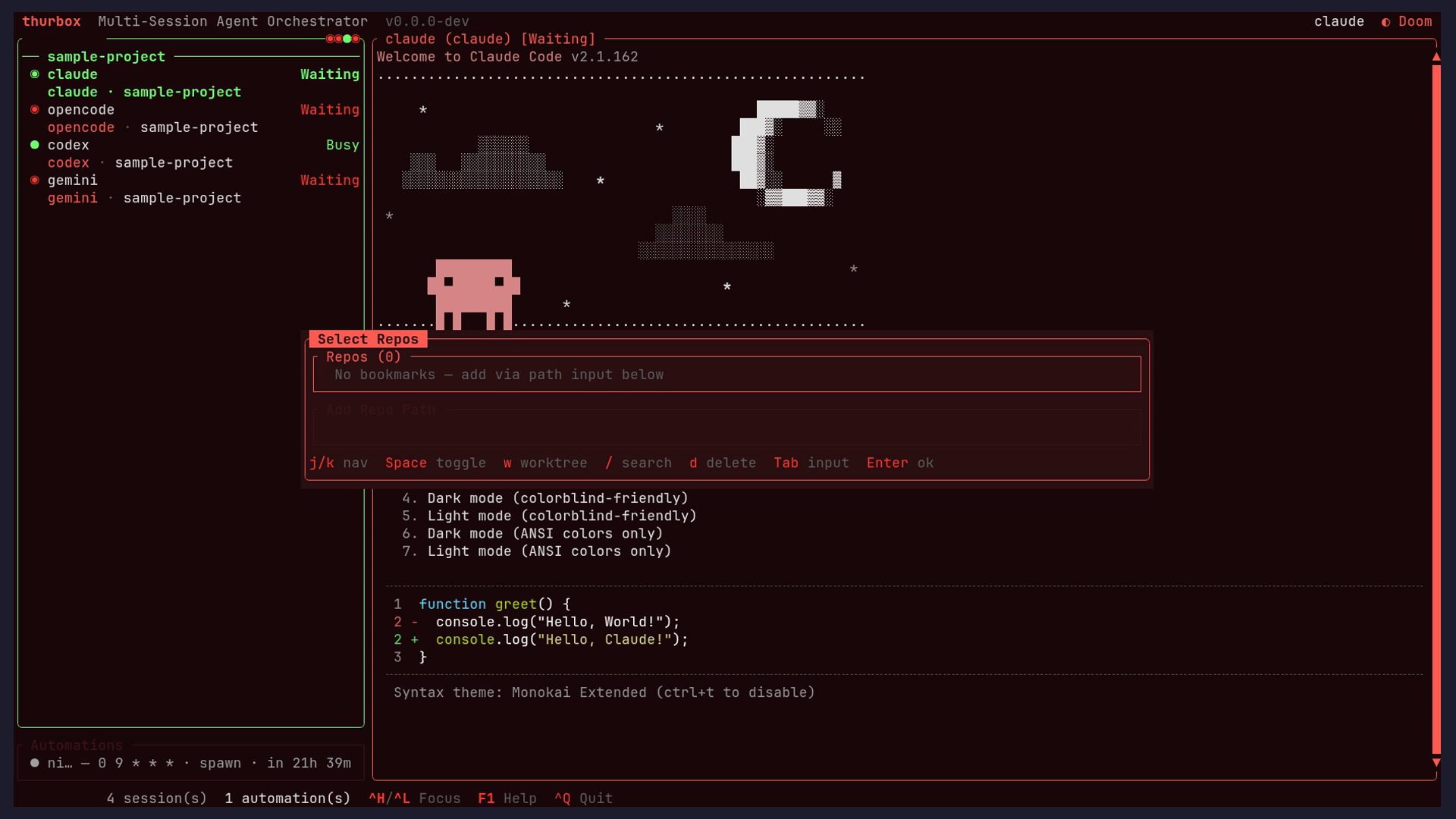
Task: Click the Space toggle hint
Action: point(435,463)
